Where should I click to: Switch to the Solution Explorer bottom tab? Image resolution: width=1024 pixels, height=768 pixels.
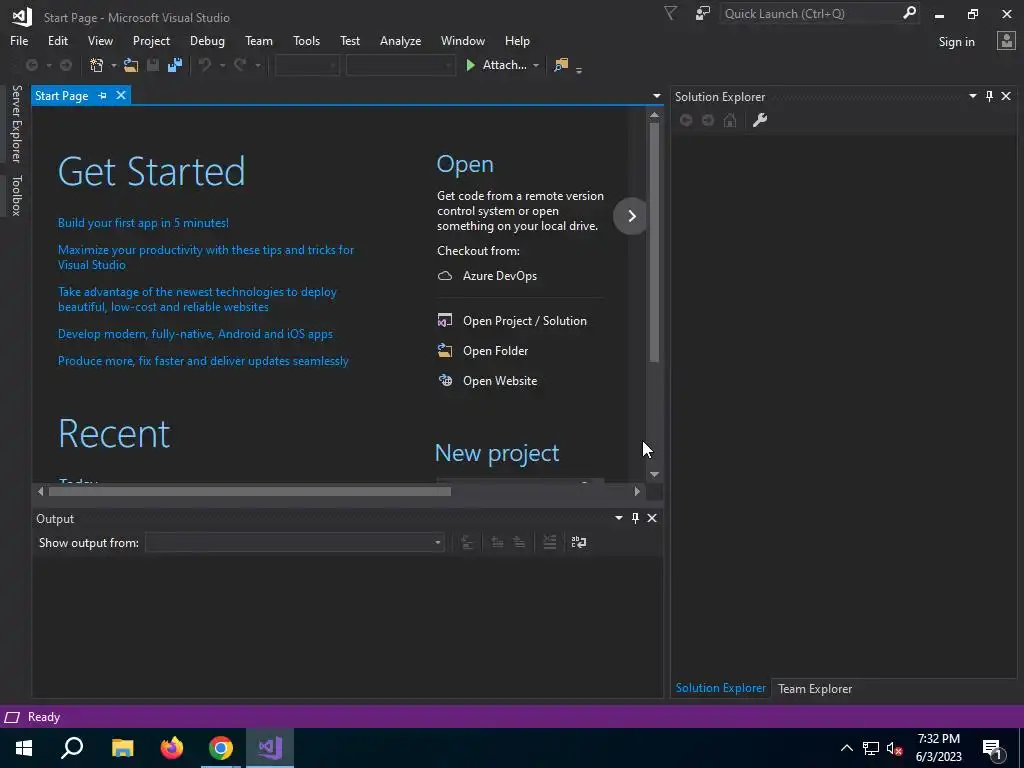(720, 688)
